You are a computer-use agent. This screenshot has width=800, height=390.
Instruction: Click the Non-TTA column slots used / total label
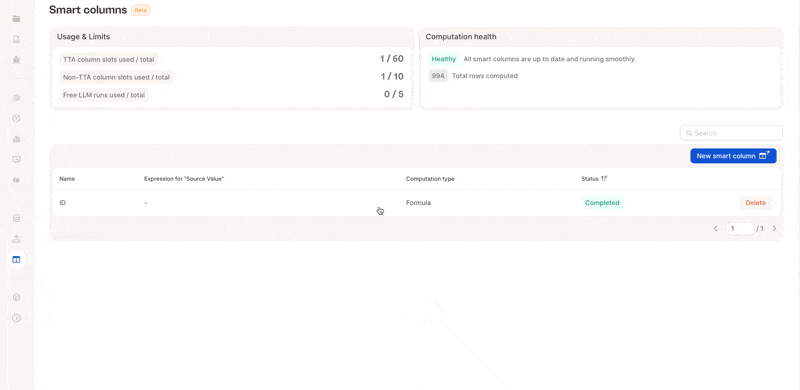116,78
